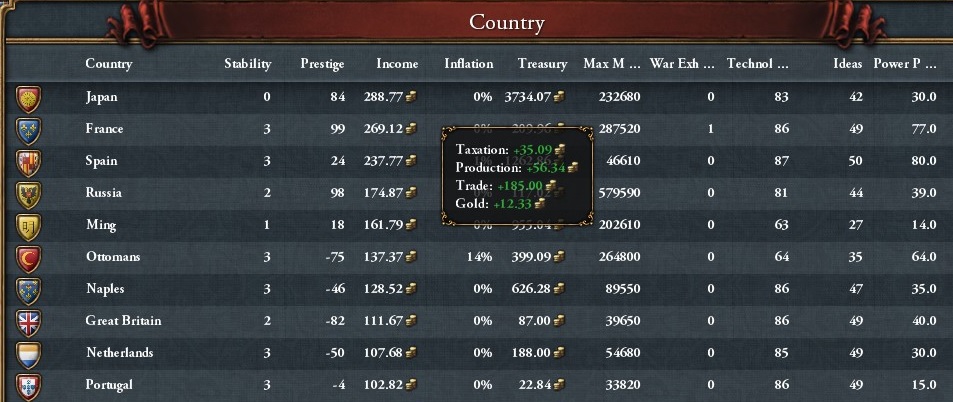
Task: Click the Inflation column header
Action: [x=469, y=64]
